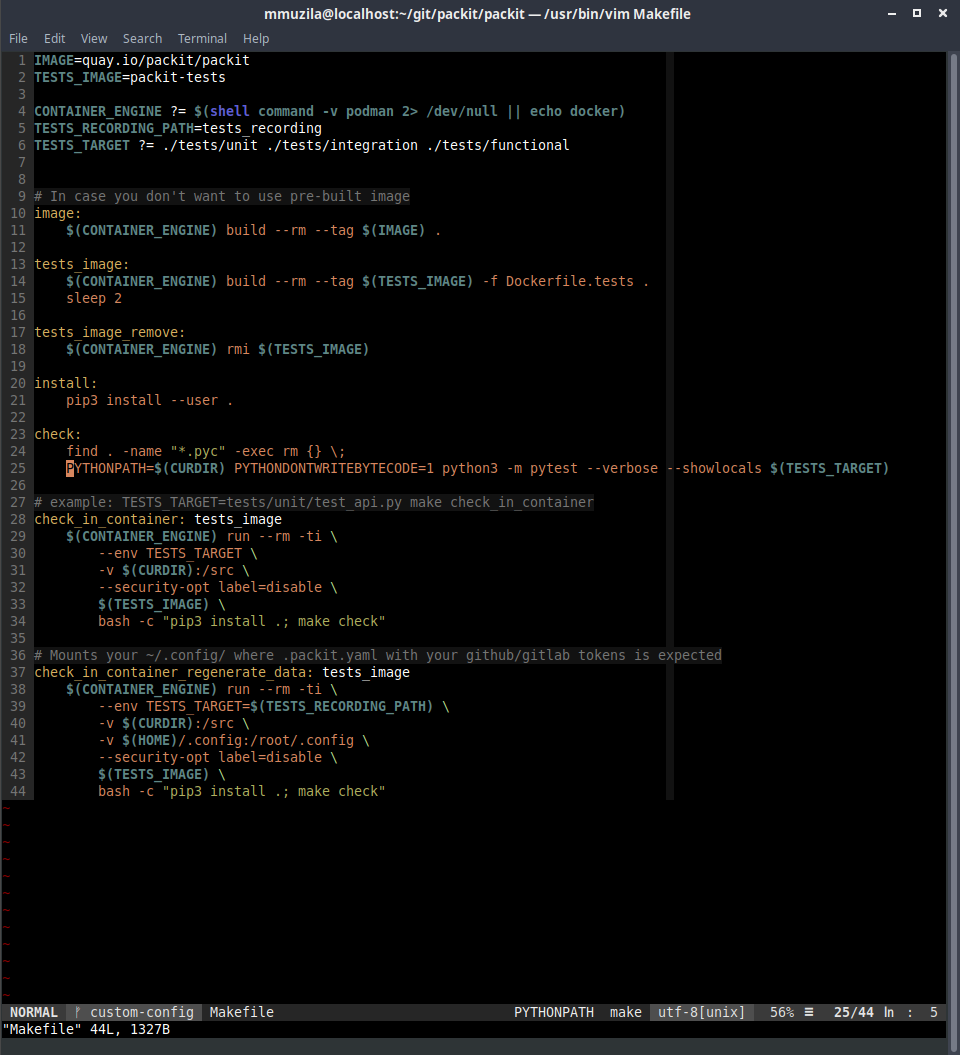Click the tests_image_remove: target on line 17
Image resolution: width=960 pixels, height=1055 pixels.
(110, 332)
